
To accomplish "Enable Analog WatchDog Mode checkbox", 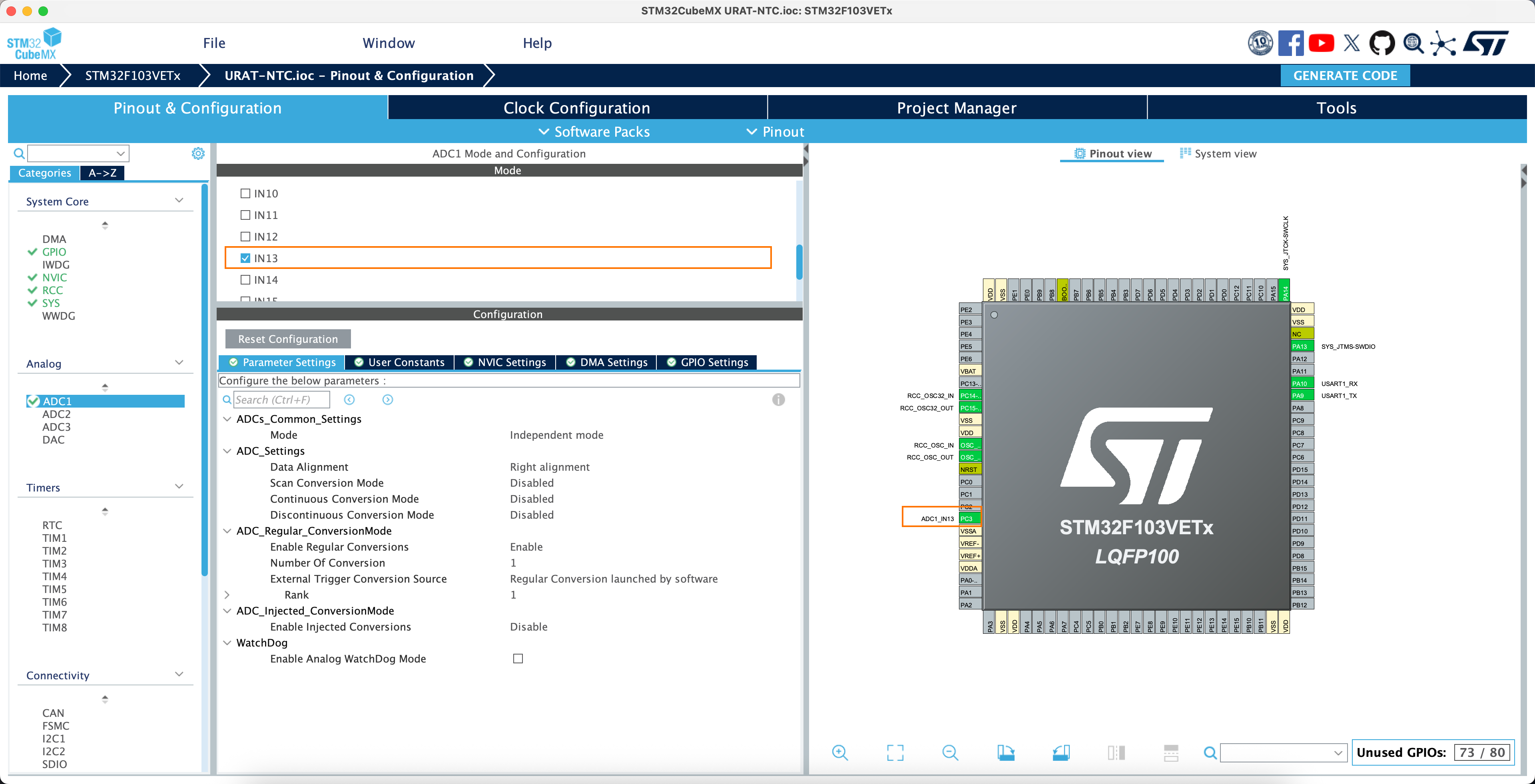I will pos(518,658).
